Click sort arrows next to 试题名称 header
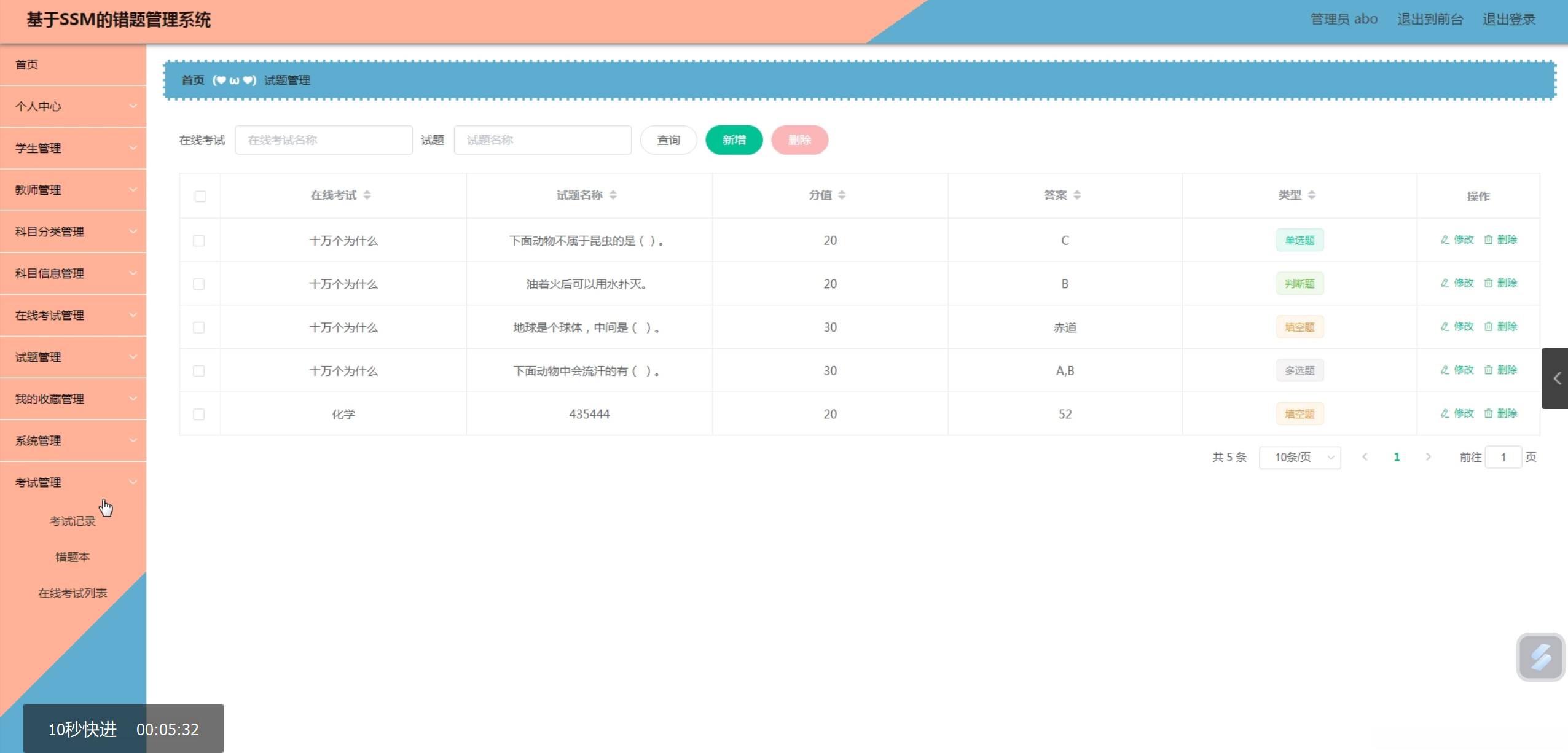The width and height of the screenshot is (1568, 753). click(613, 195)
